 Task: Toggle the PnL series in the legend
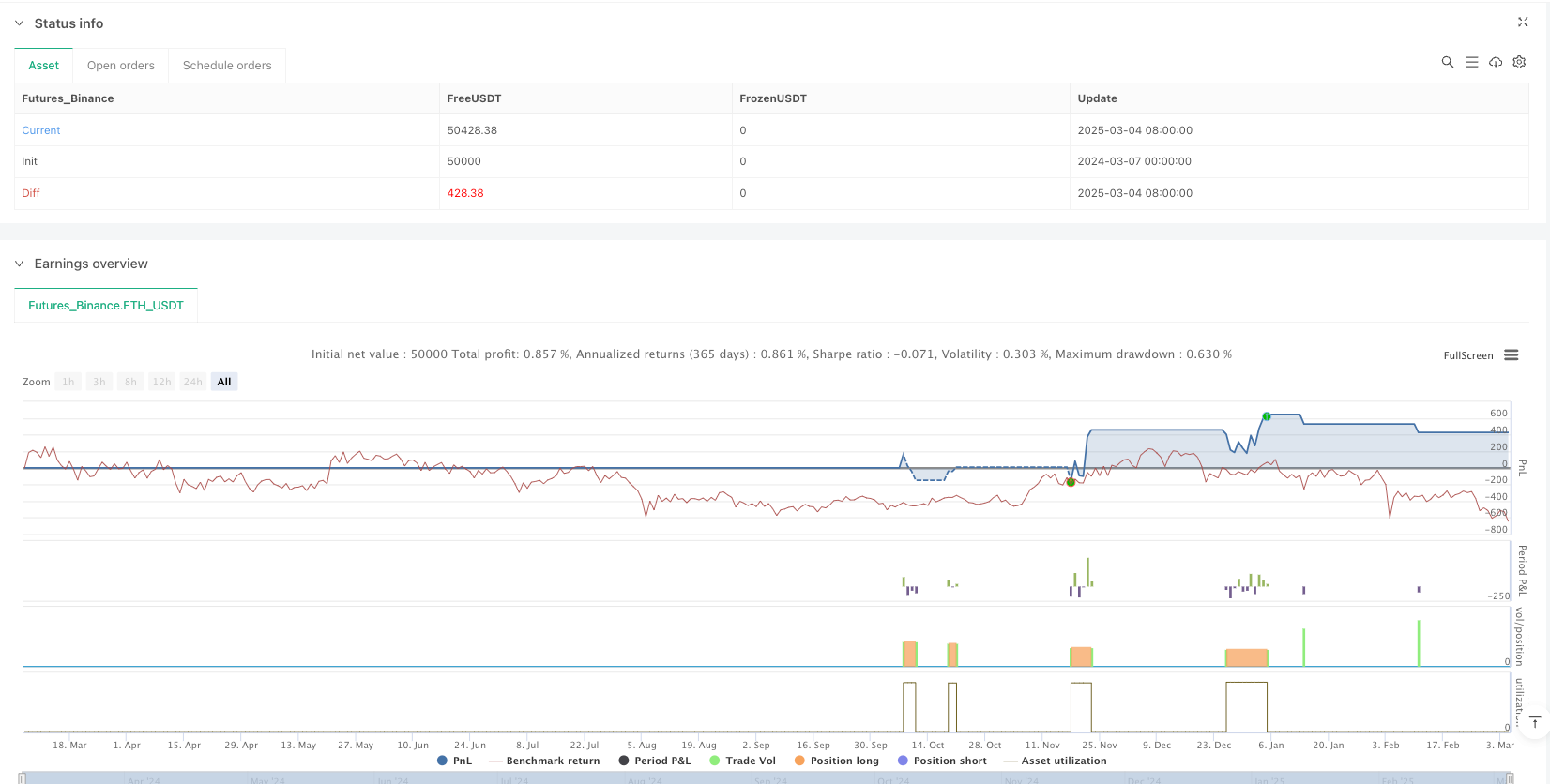455,761
